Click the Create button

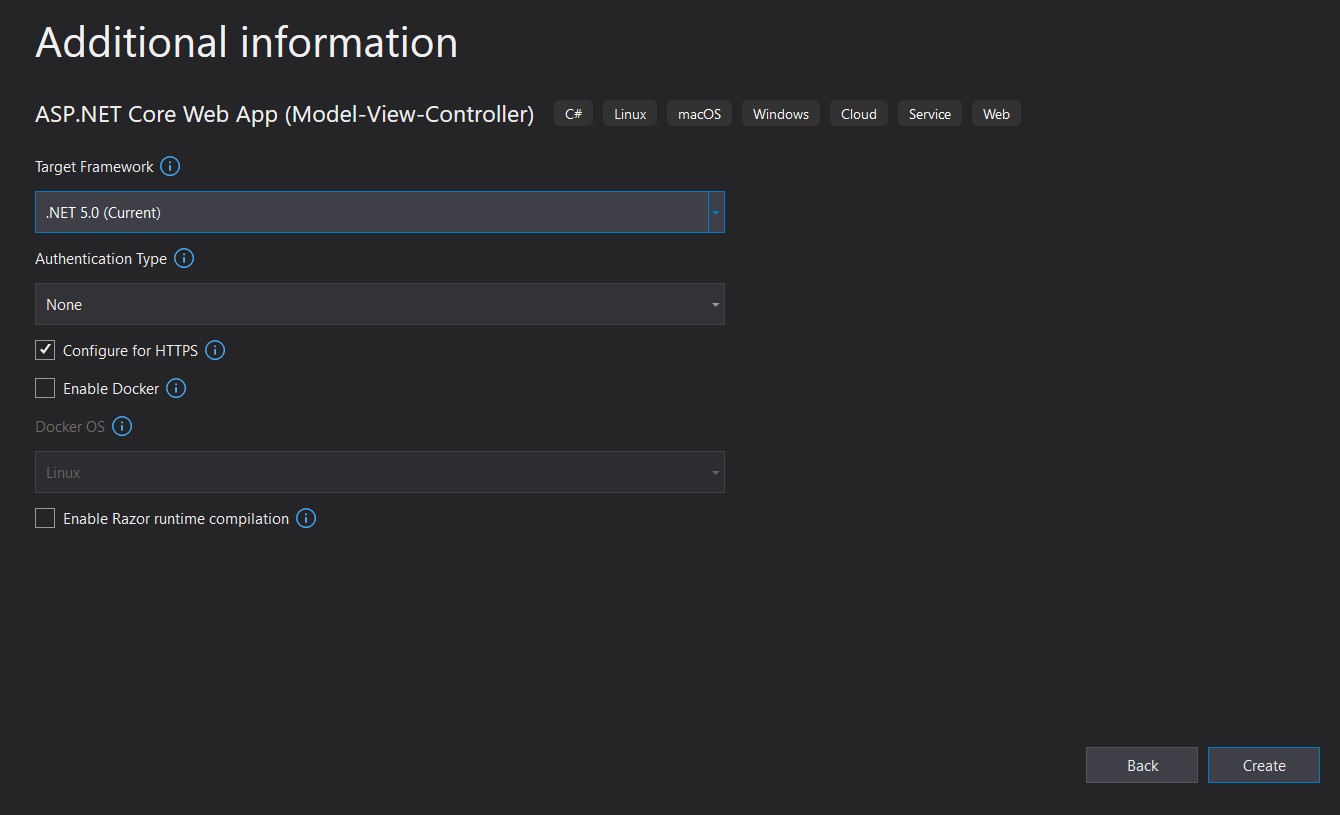pyautogui.click(x=1264, y=765)
